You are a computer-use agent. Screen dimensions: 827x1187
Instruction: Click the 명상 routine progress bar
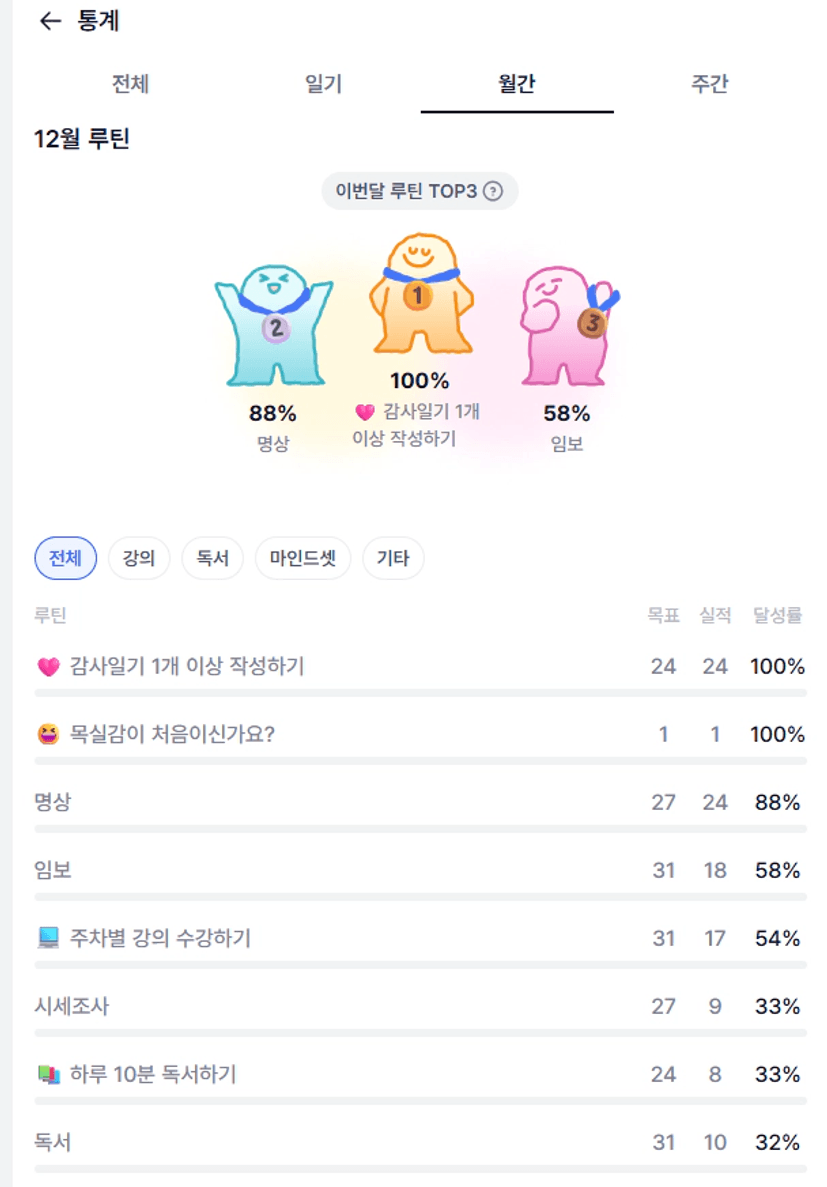420,829
